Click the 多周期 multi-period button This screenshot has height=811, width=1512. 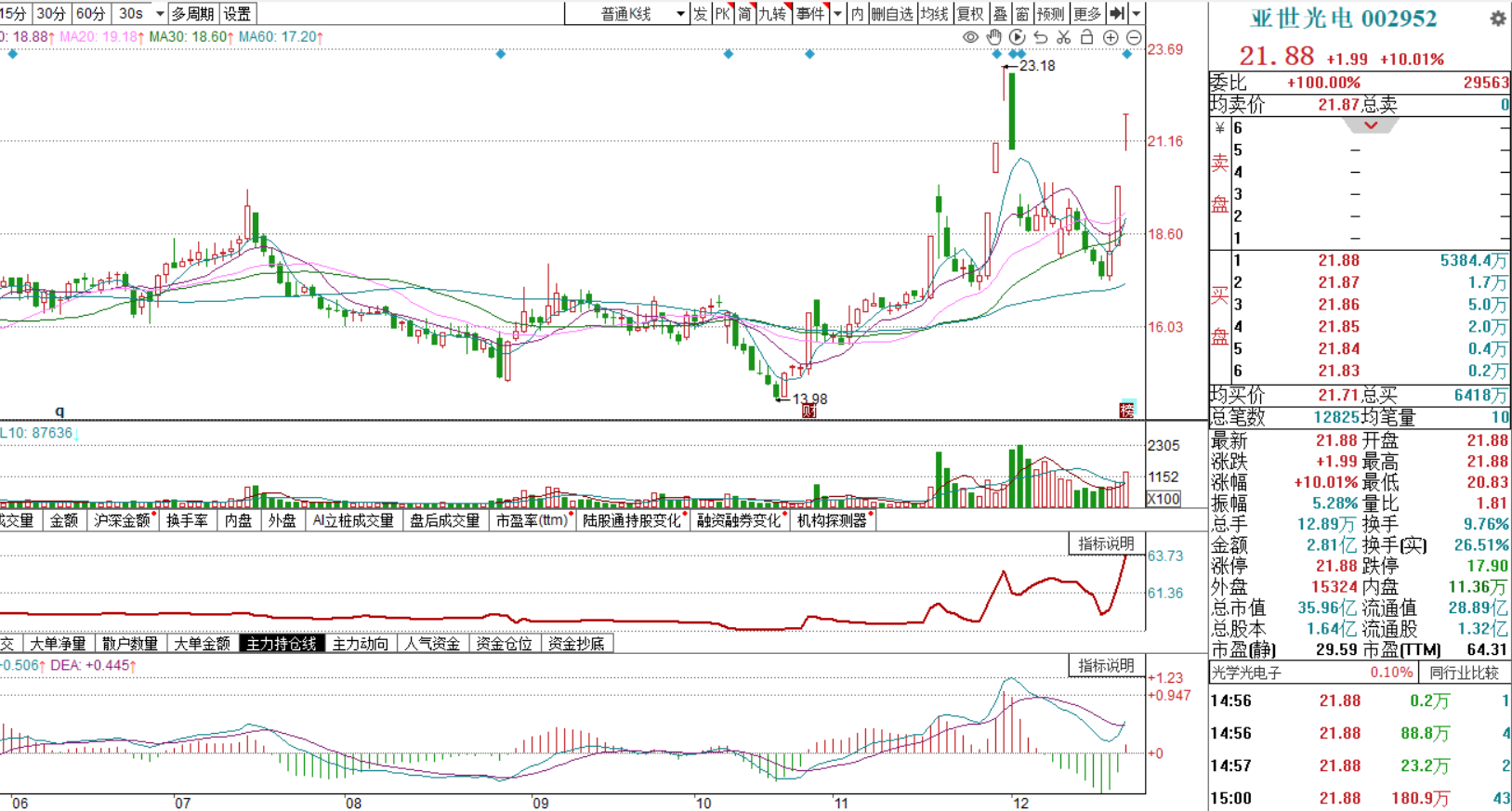192,13
